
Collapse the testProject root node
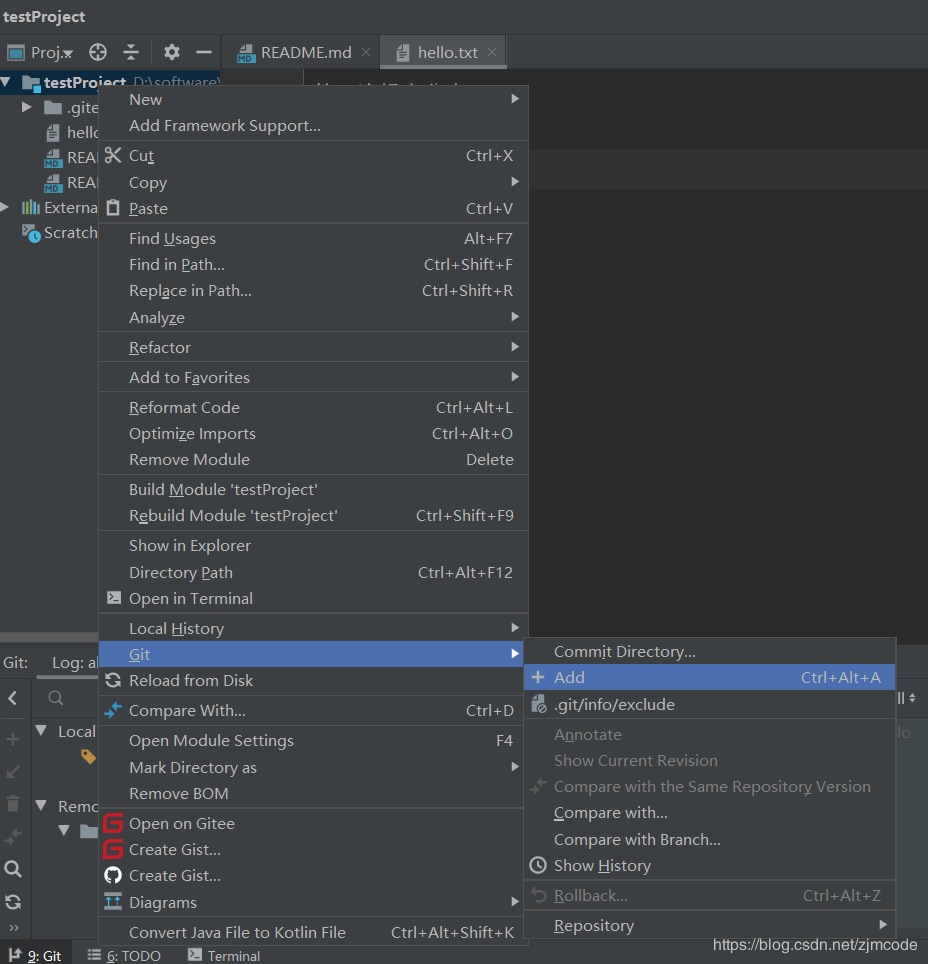tap(7, 83)
